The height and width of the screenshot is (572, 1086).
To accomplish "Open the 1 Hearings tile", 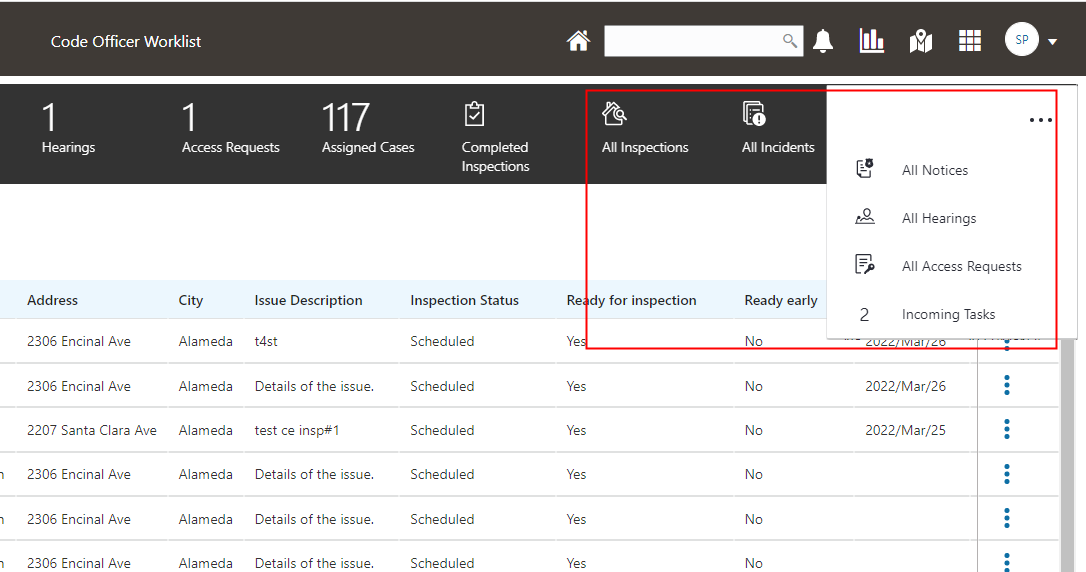I will [x=68, y=128].
